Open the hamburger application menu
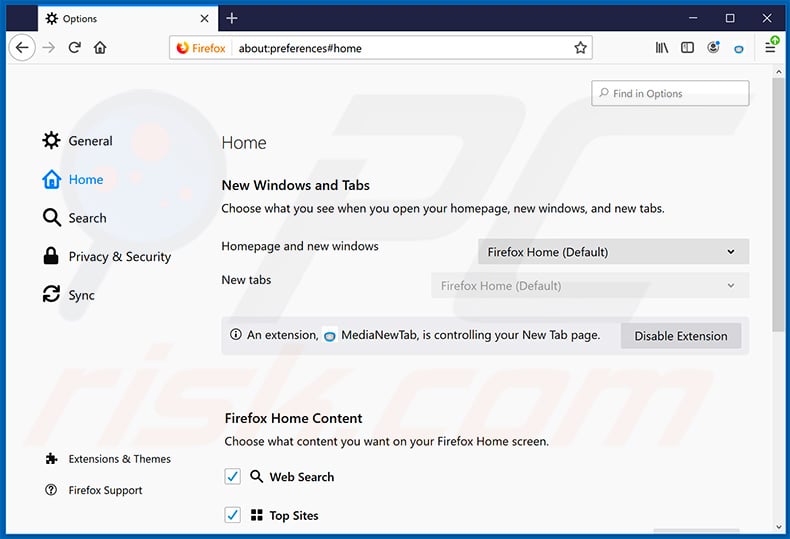The width and height of the screenshot is (790, 539). pos(770,47)
